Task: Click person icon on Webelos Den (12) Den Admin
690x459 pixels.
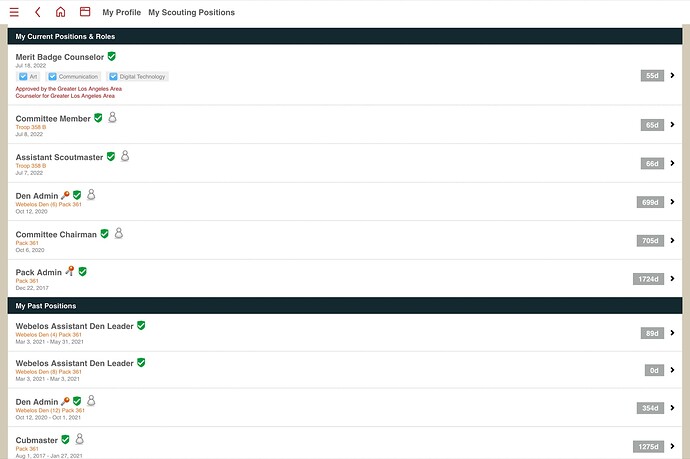Action: click(91, 400)
